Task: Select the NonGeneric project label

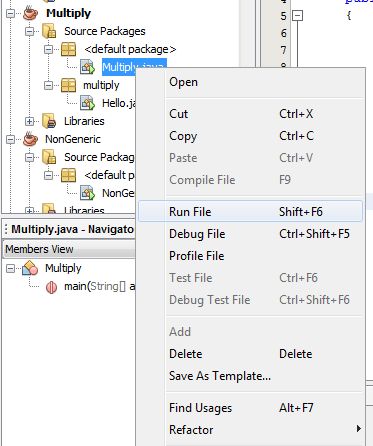Action: click(x=73, y=139)
